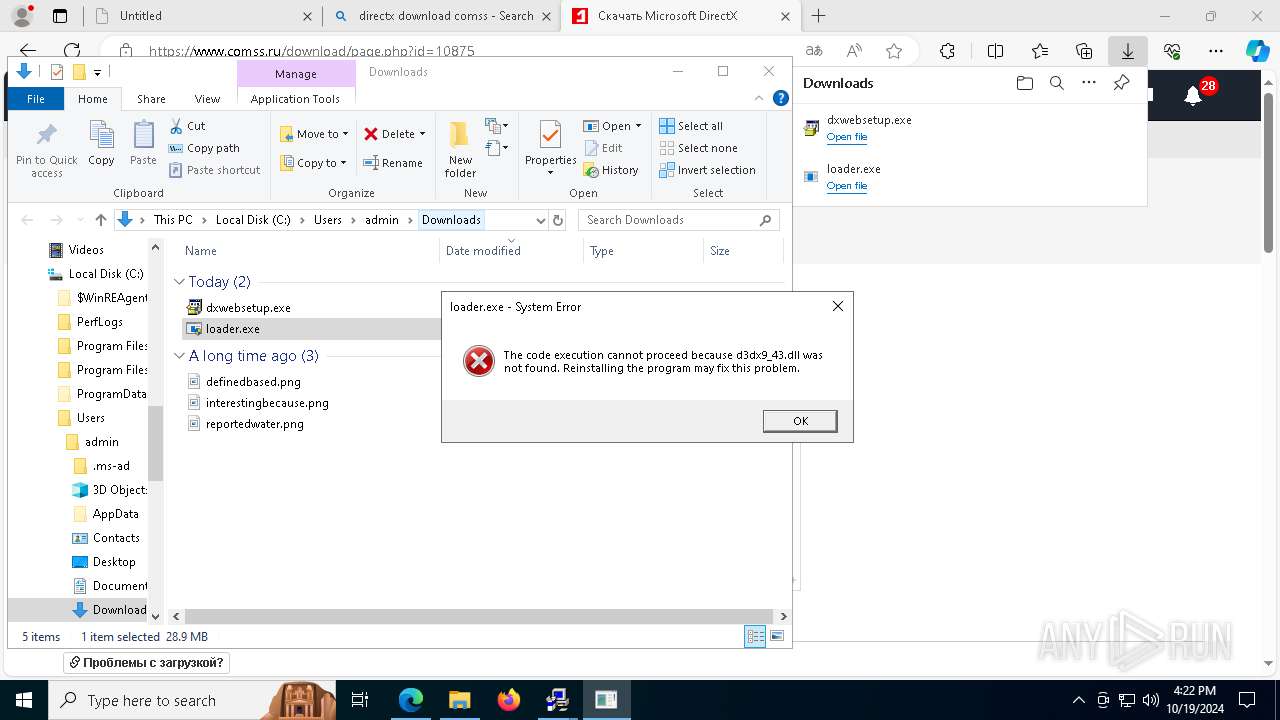Viewport: 1280px width, 720px height.
Task: Open more options in Edge Downloads panel
Action: pyautogui.click(x=1088, y=83)
